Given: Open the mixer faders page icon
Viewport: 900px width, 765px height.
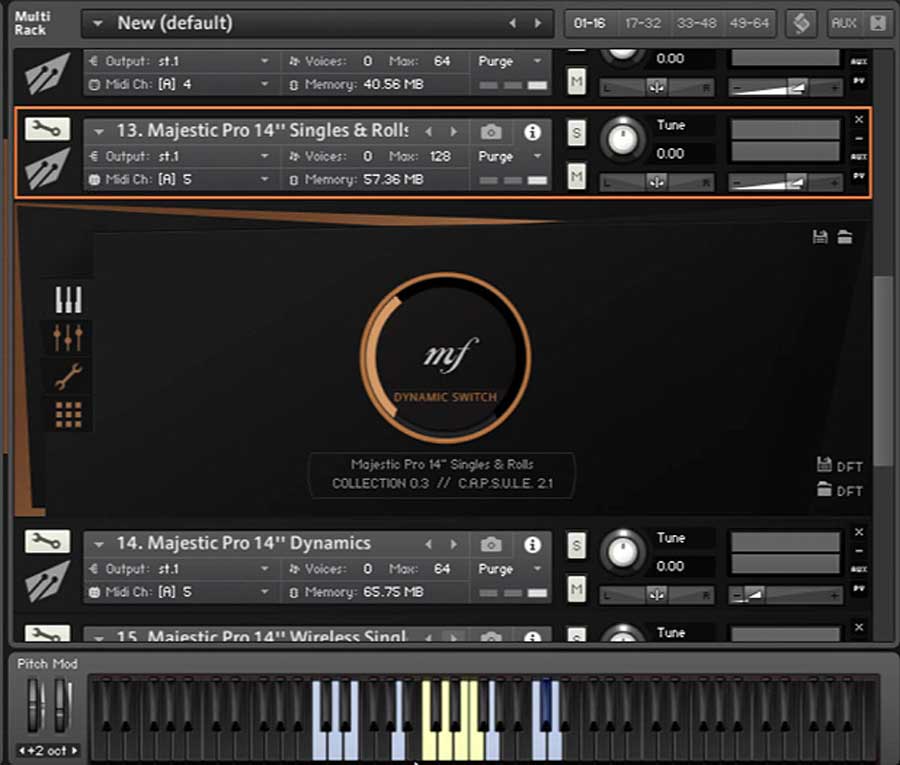Looking at the screenshot, I should [x=68, y=337].
